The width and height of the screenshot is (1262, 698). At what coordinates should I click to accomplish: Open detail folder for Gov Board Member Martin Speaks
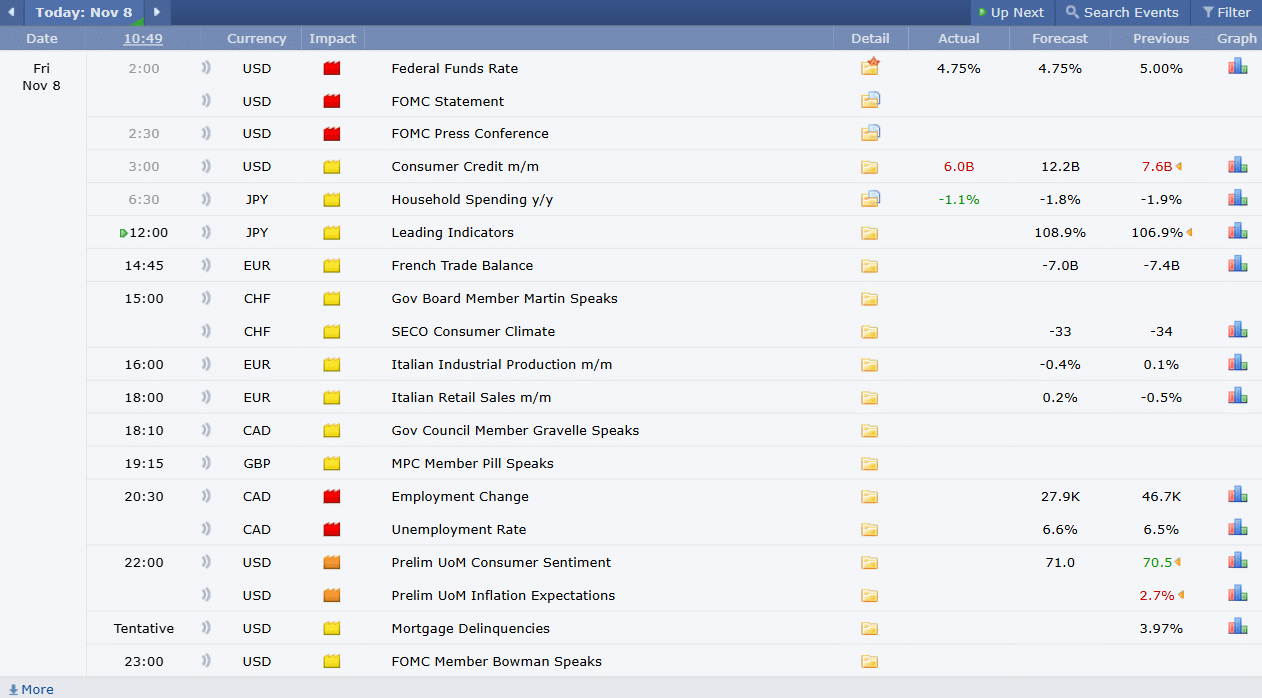click(x=869, y=299)
